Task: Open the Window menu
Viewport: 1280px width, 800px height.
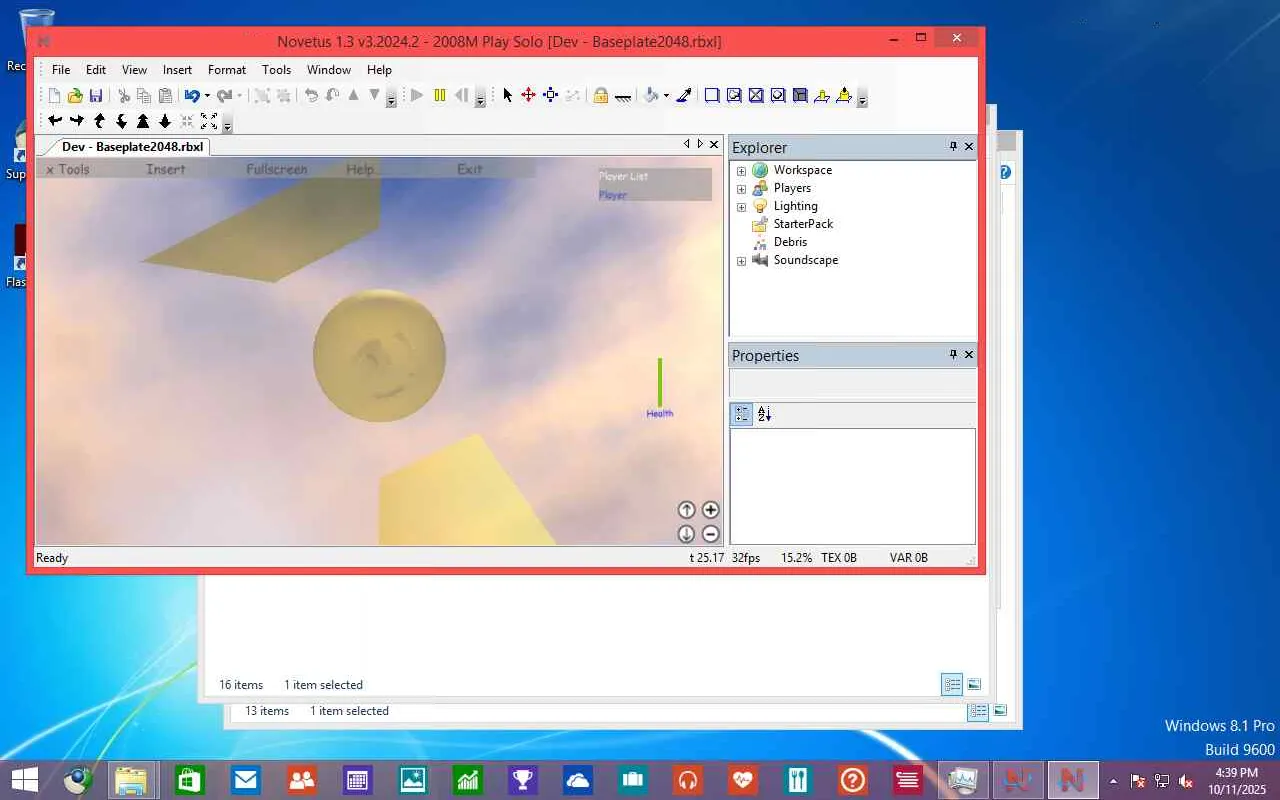Action: tap(329, 70)
